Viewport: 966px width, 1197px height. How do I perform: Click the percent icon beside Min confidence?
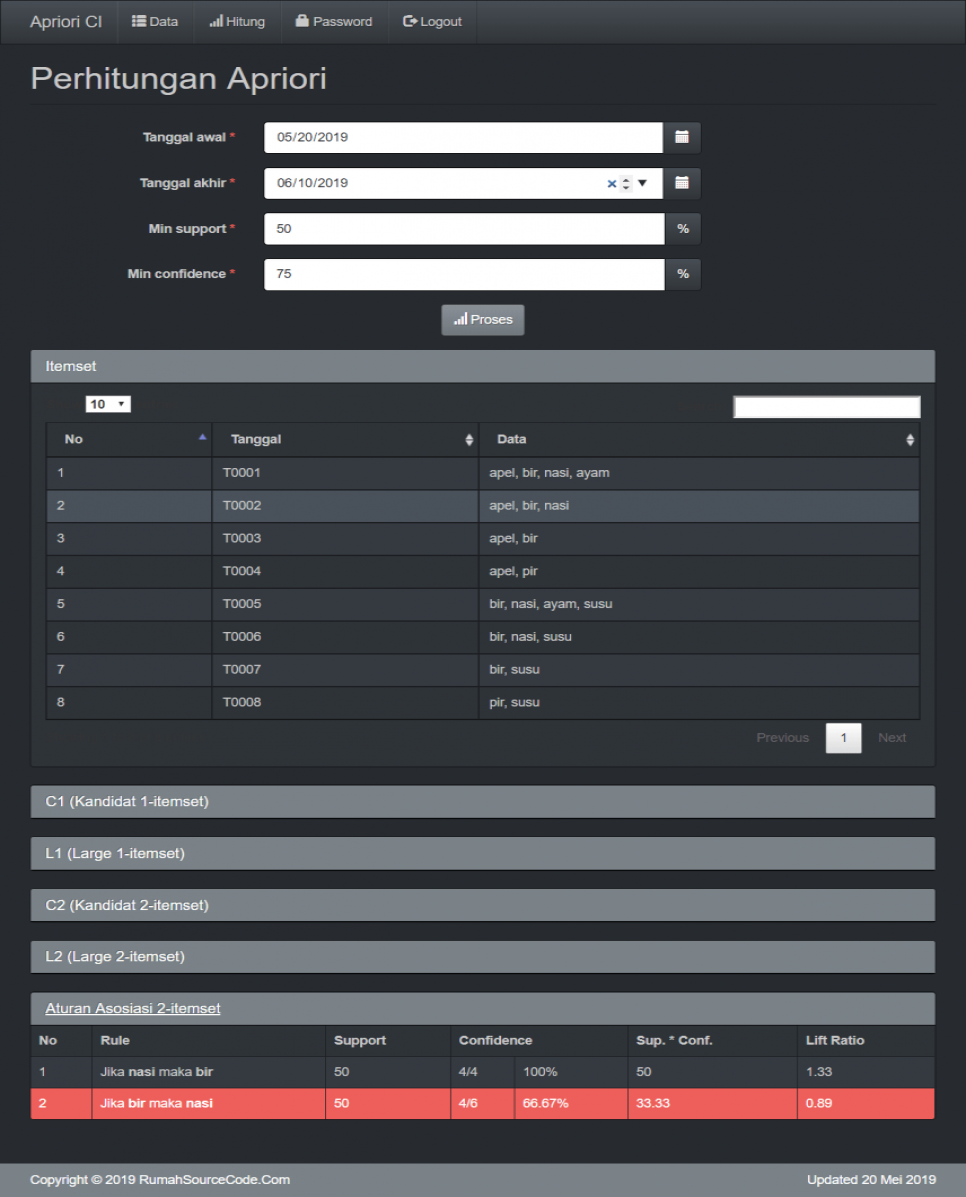(682, 273)
